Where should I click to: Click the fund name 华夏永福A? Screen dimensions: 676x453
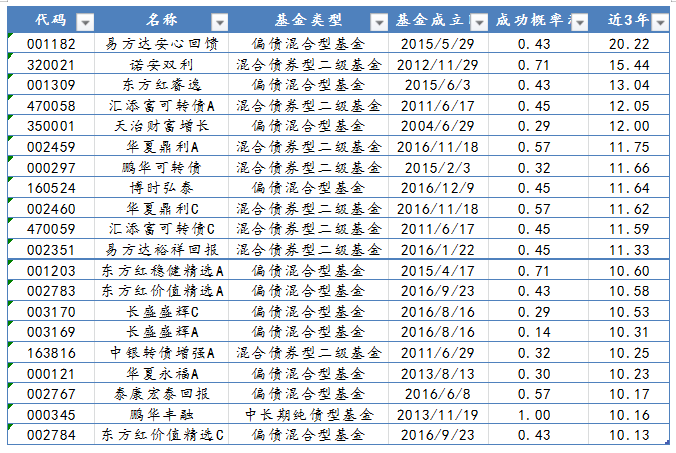click(162, 373)
